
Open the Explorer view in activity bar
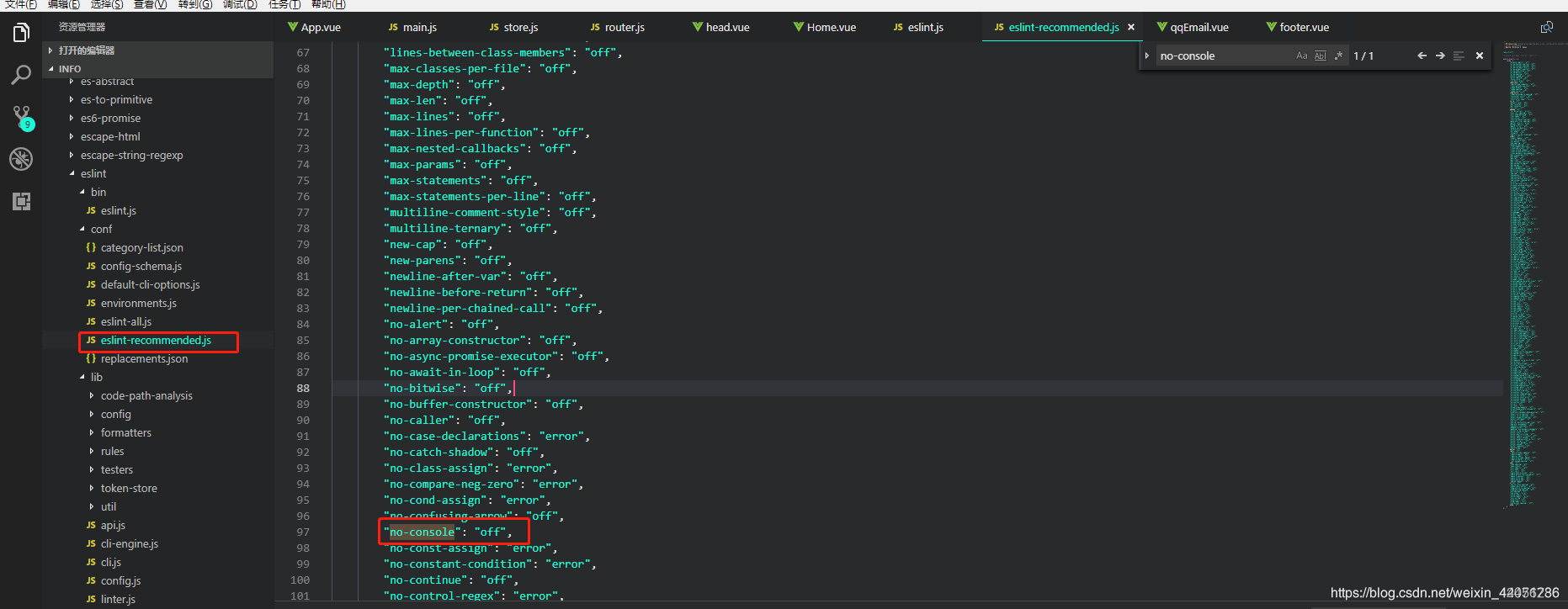(21, 33)
